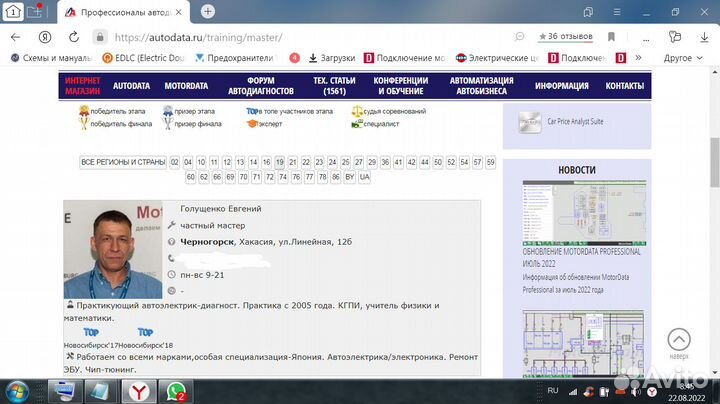720x404 pixels.
Task: Expand hidden bookmarks with the chevron
Action: (638, 57)
